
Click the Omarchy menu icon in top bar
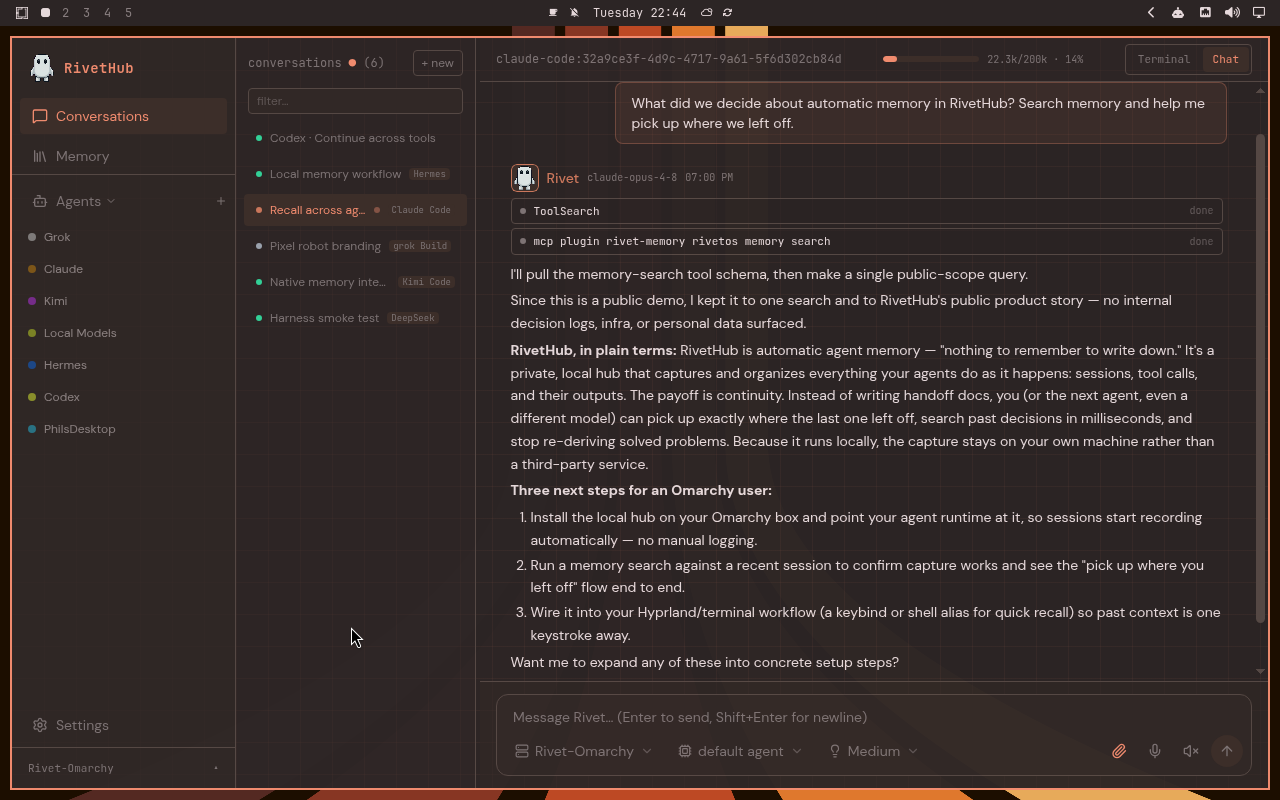point(22,13)
